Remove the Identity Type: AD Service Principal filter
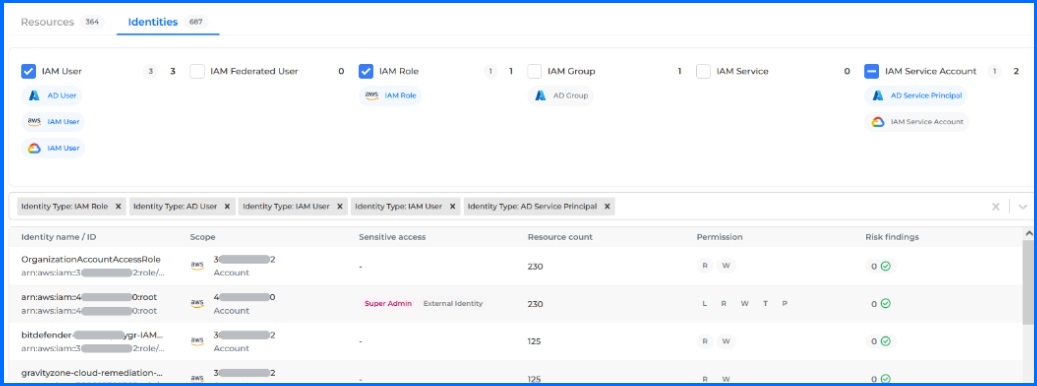 pos(606,207)
